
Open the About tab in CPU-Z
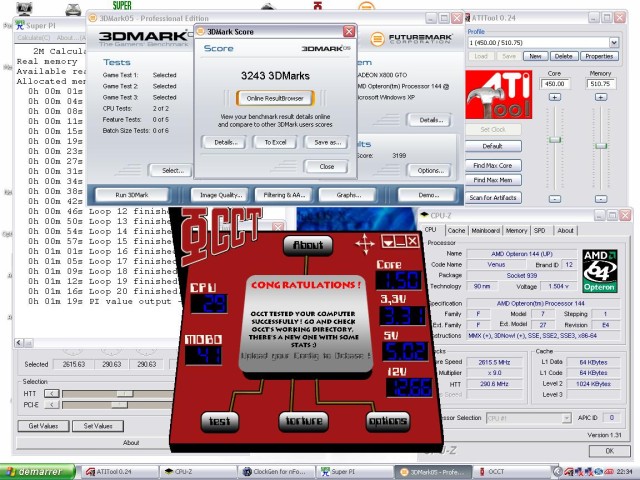565,231
